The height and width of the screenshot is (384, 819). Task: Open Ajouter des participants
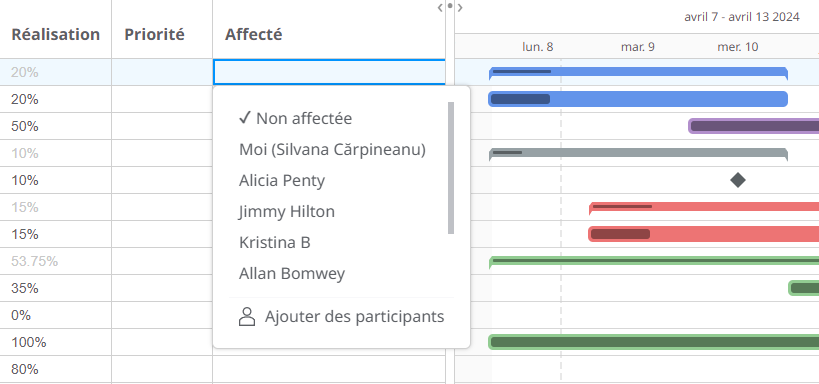(342, 317)
